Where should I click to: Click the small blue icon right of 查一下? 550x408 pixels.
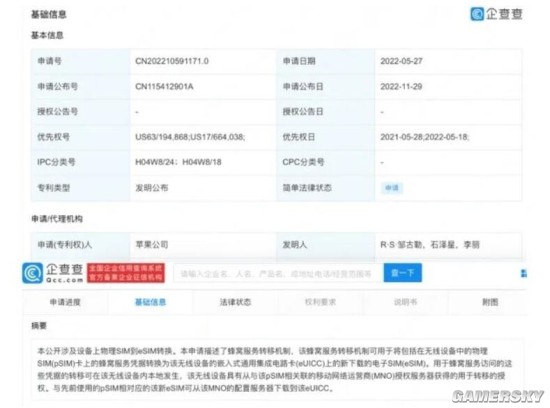(524, 273)
